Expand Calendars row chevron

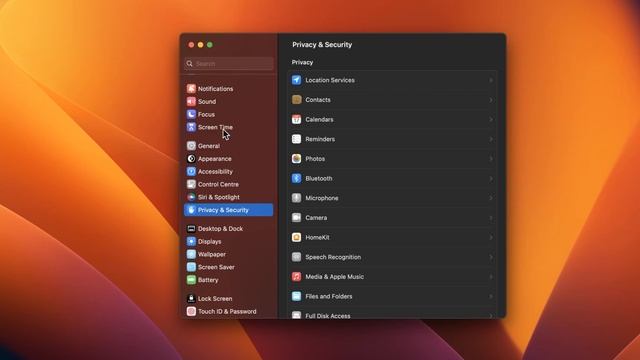(x=491, y=120)
